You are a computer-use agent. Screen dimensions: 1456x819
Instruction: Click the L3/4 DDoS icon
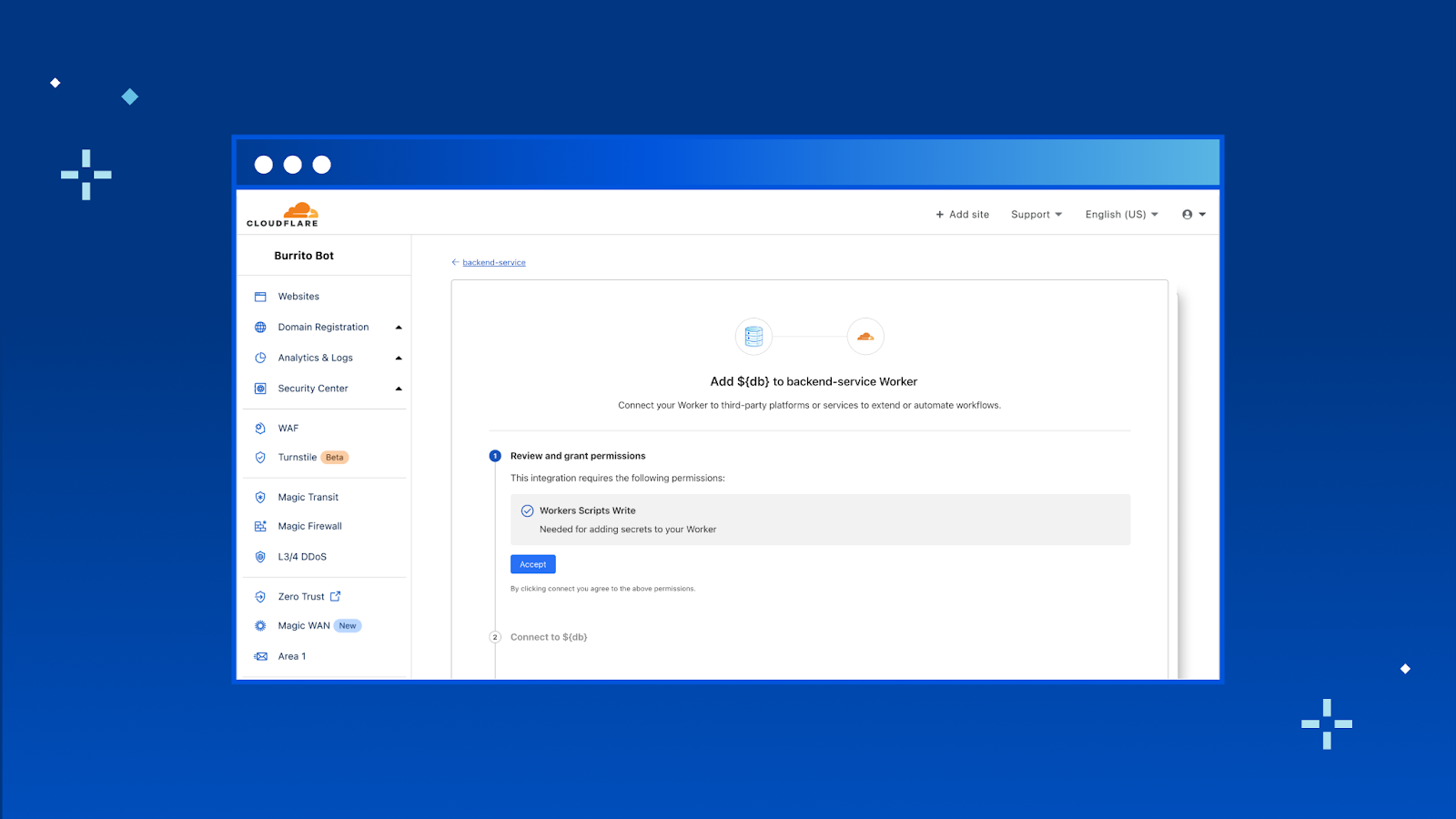260,557
